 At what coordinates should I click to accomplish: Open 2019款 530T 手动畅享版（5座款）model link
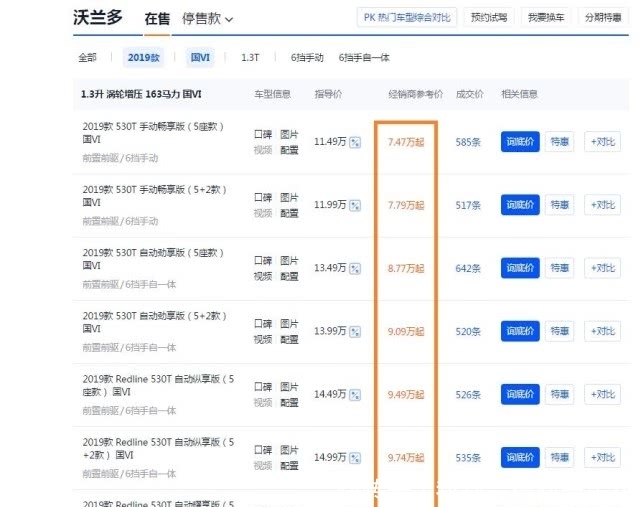click(x=153, y=133)
